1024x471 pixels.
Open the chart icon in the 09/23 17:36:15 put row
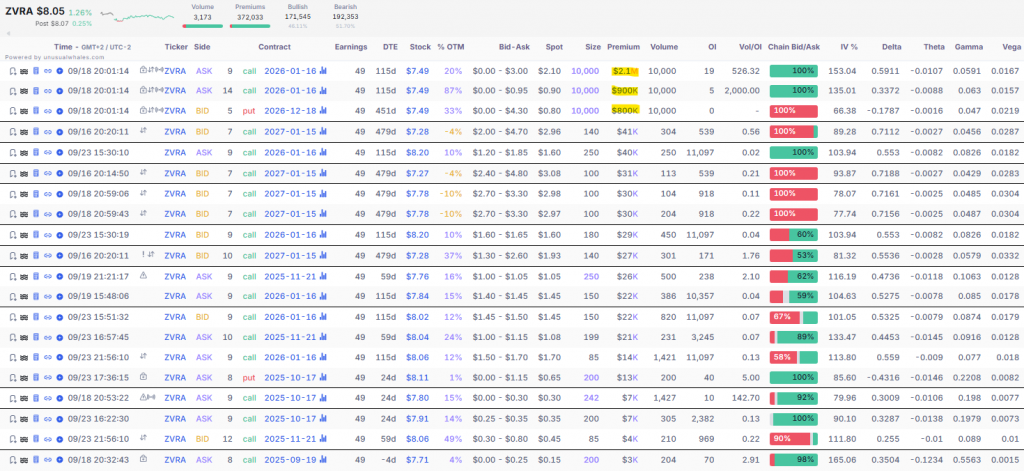point(323,378)
